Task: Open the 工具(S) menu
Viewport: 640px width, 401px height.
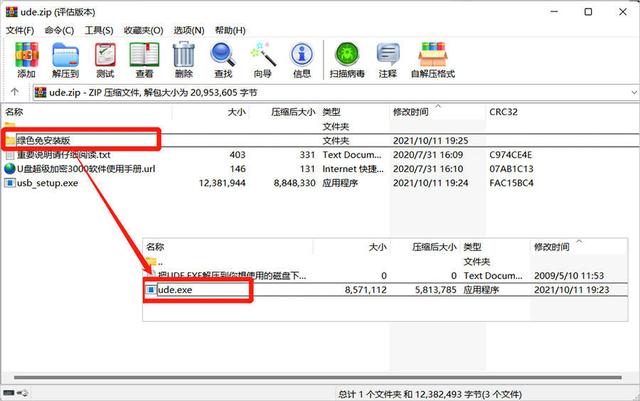Action: click(x=99, y=31)
